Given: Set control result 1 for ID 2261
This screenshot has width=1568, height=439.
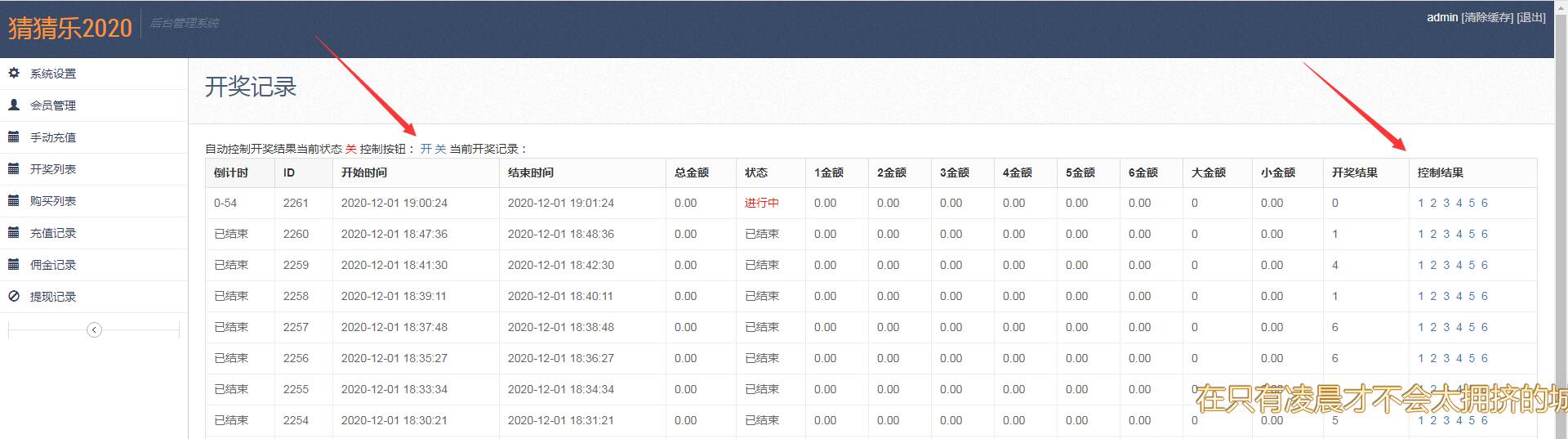Looking at the screenshot, I should coord(1421,203).
